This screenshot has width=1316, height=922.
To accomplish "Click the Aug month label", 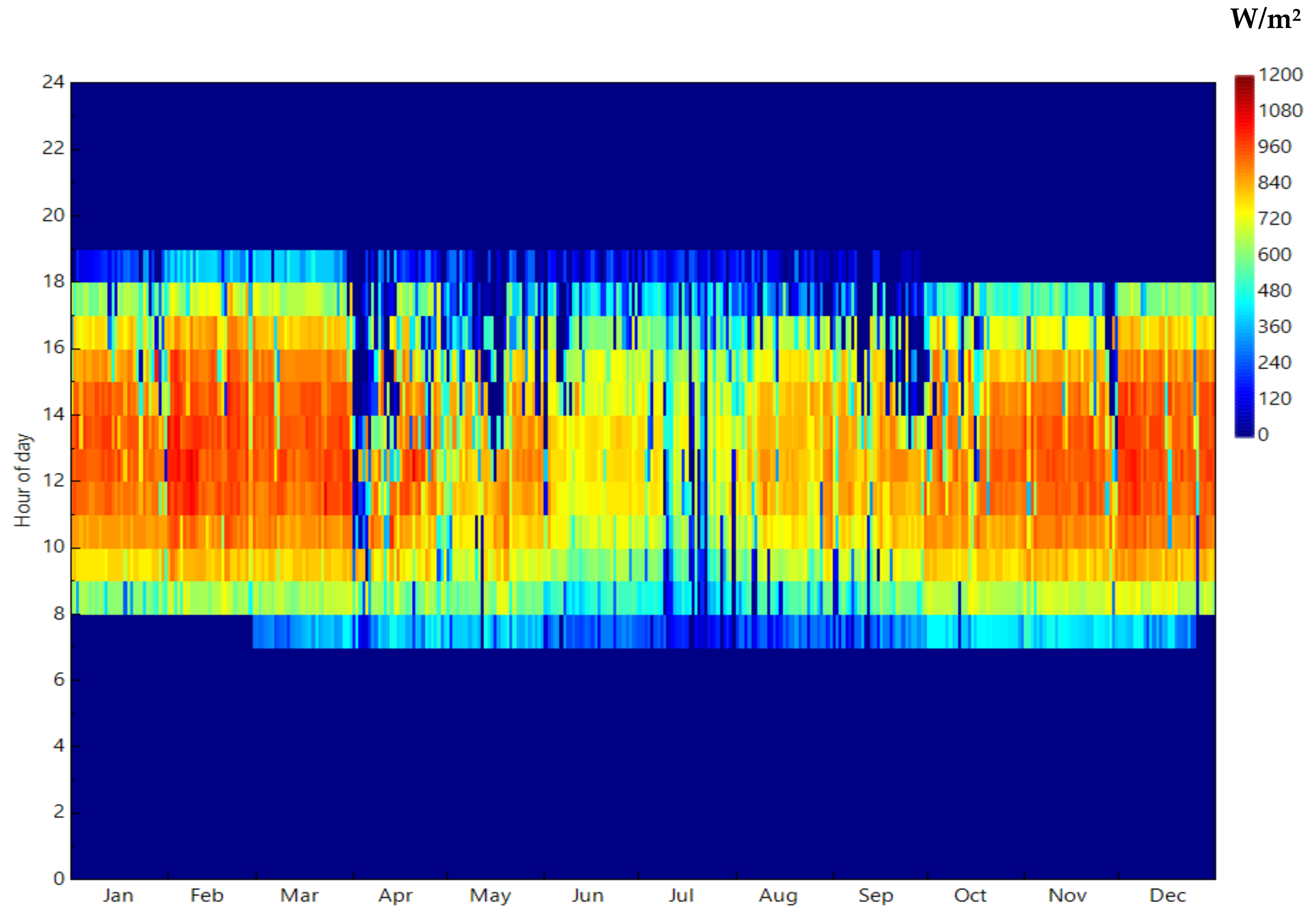I will click(x=778, y=896).
